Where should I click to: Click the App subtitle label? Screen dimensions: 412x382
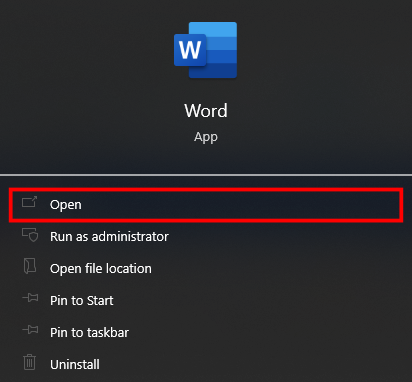coord(206,137)
